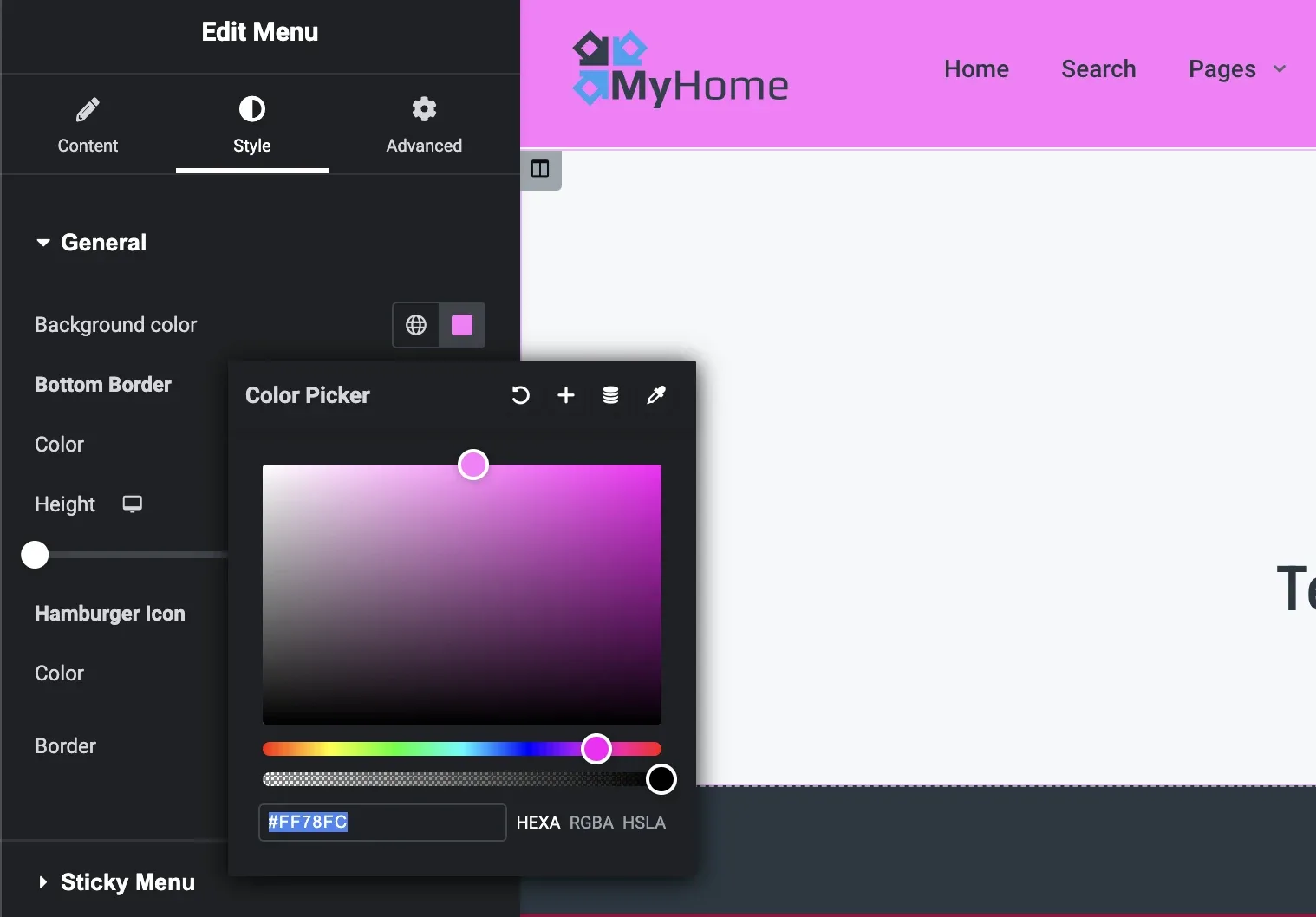Collapse the General section

point(91,243)
